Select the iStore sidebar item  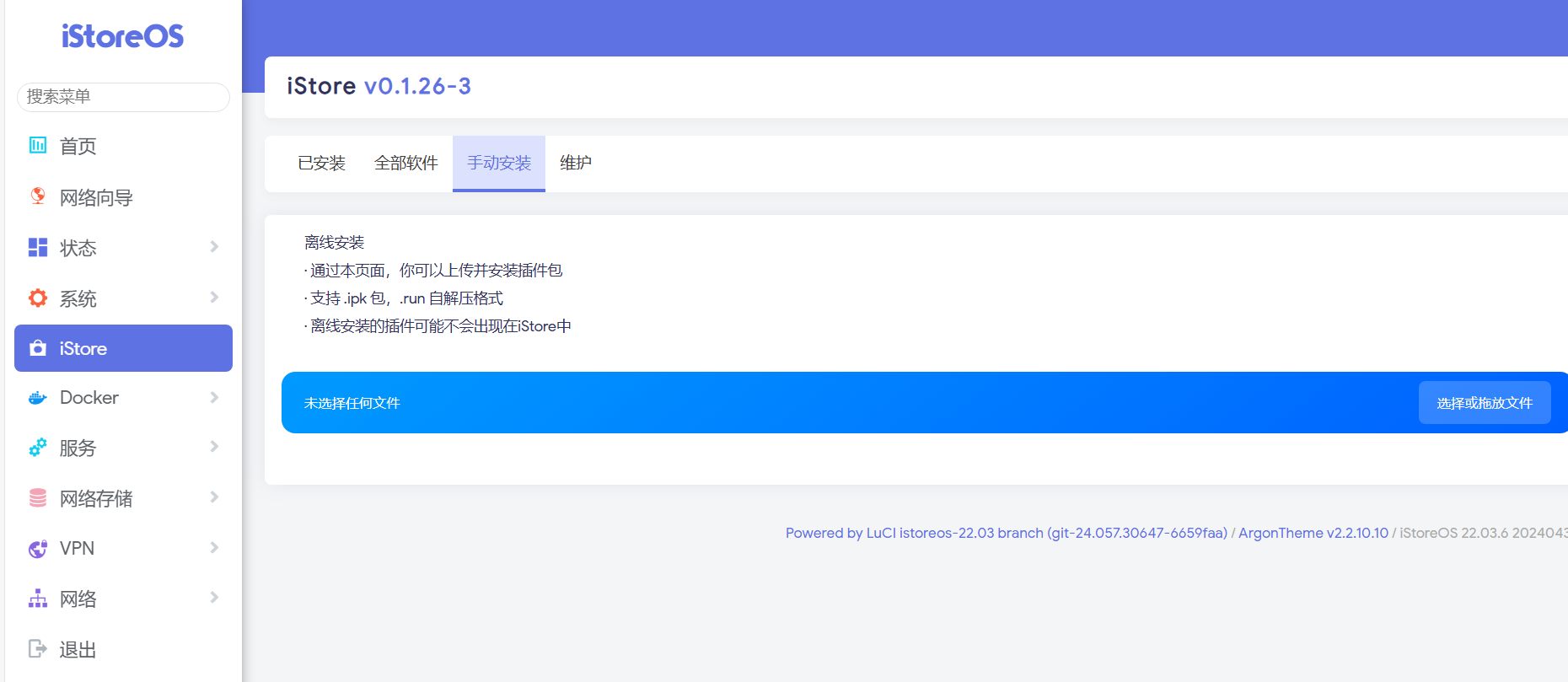123,348
